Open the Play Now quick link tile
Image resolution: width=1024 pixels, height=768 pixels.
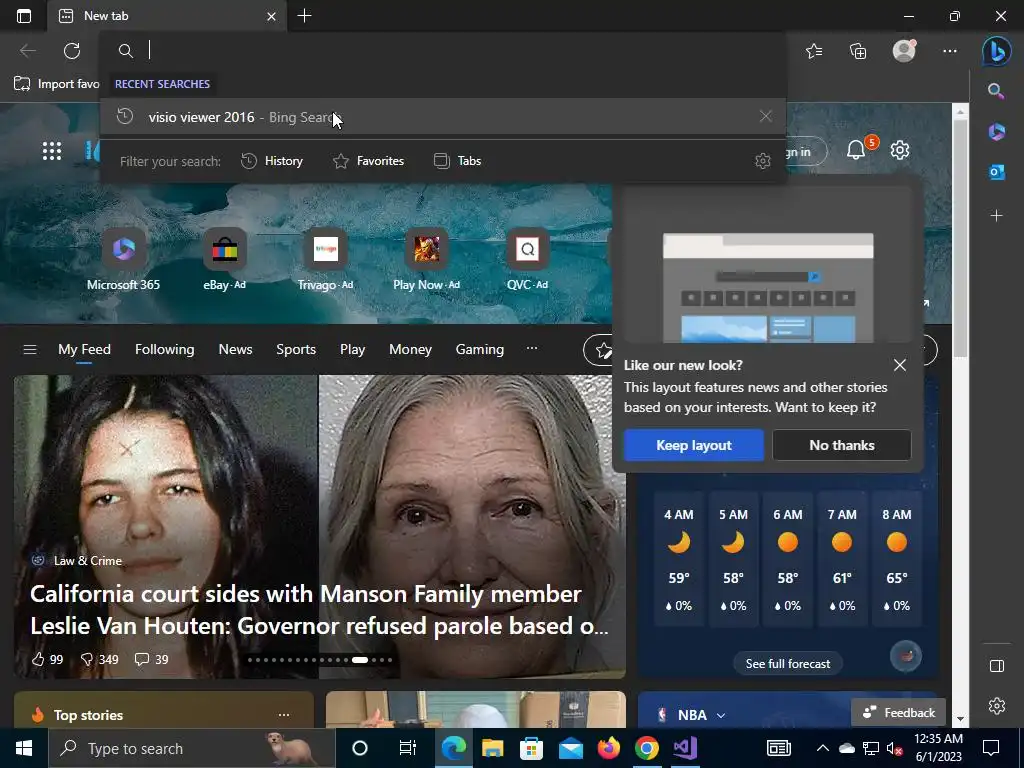[x=426, y=260]
